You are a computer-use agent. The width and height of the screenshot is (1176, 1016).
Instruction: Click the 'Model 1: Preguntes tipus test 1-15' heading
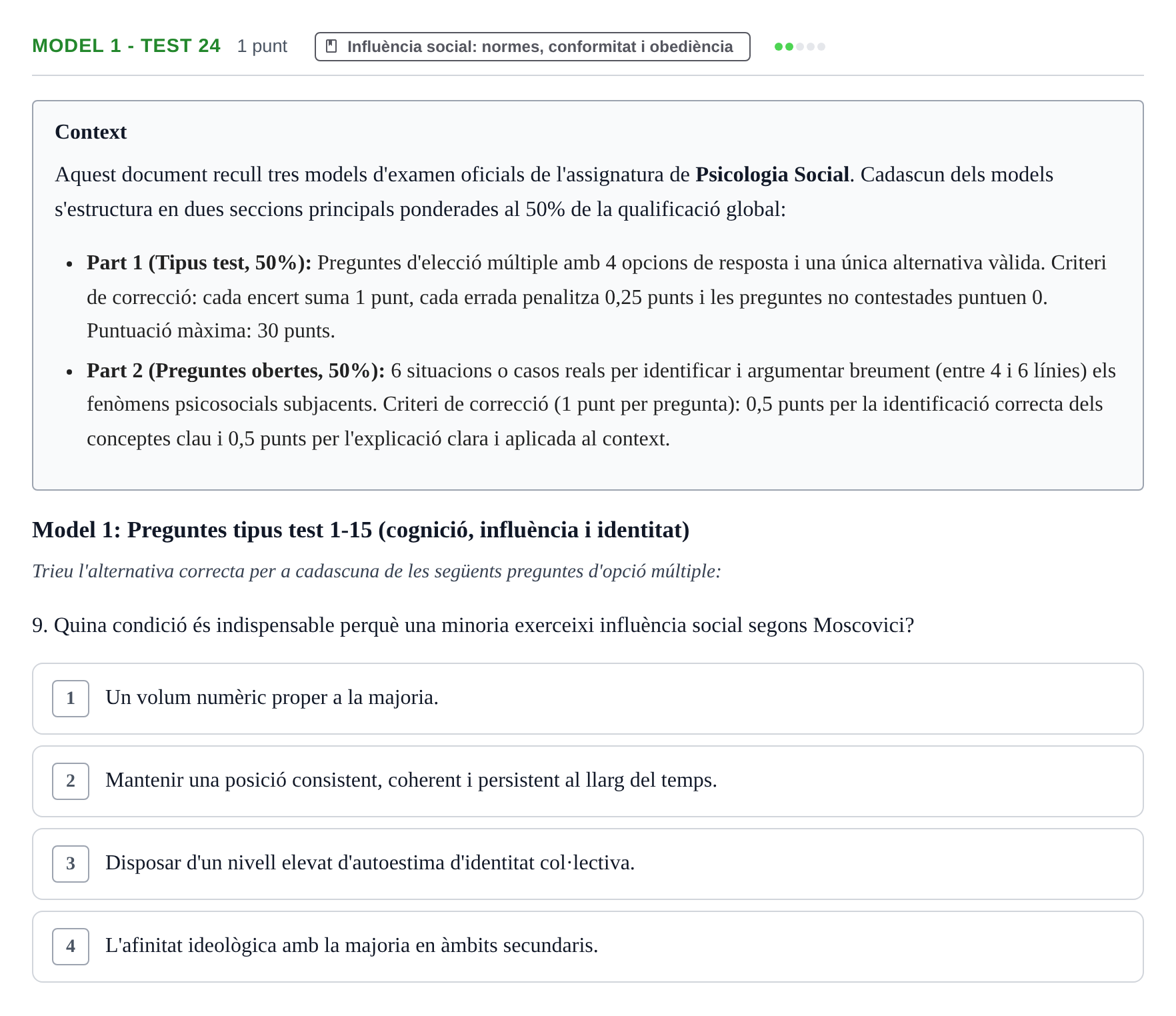[x=361, y=530]
